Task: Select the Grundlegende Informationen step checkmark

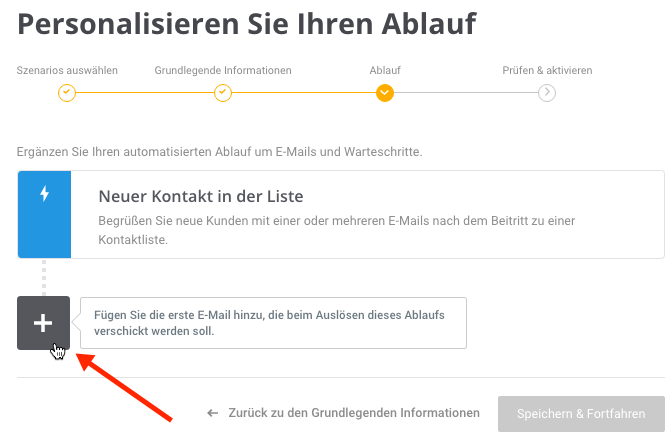Action: tap(223, 93)
